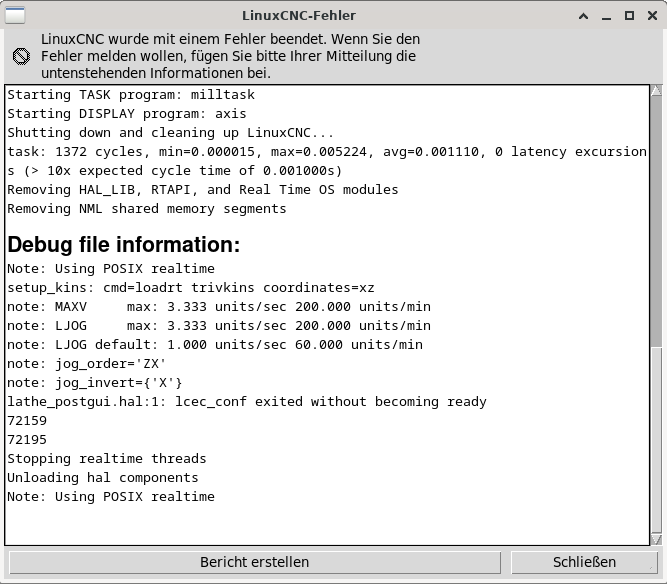Click the number 72159 in the log

27,421
